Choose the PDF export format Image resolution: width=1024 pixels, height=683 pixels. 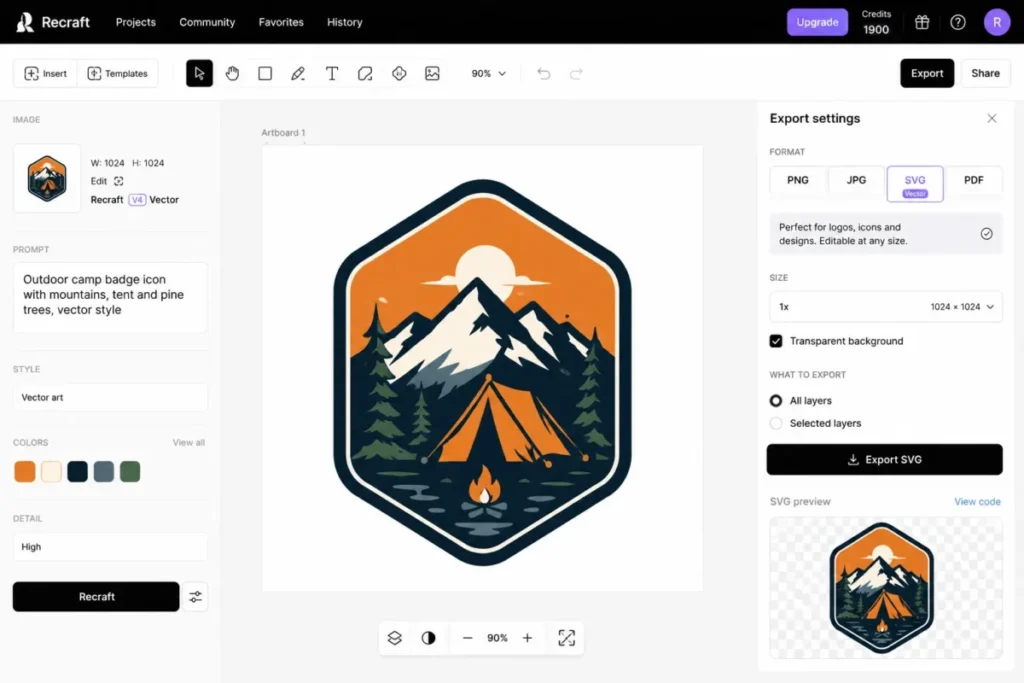[x=974, y=180]
